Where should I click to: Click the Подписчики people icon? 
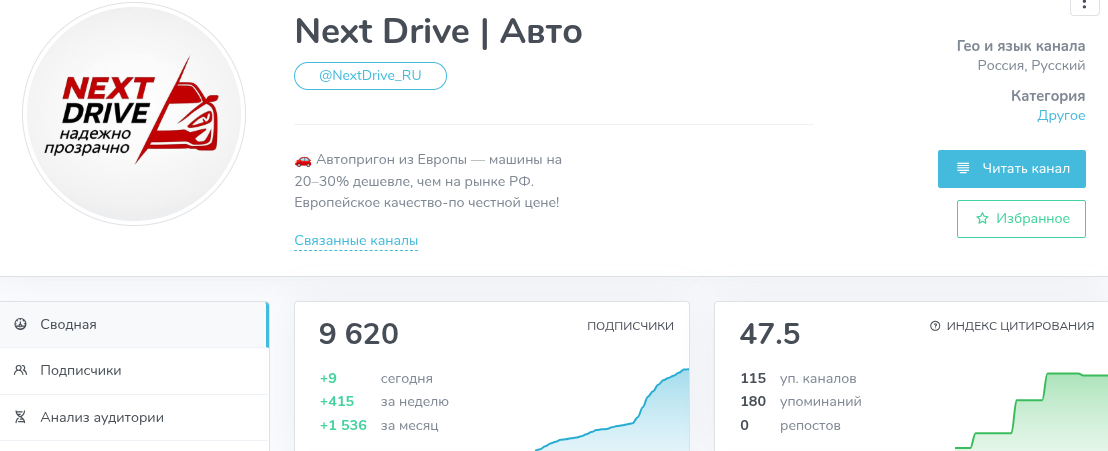[x=20, y=370]
